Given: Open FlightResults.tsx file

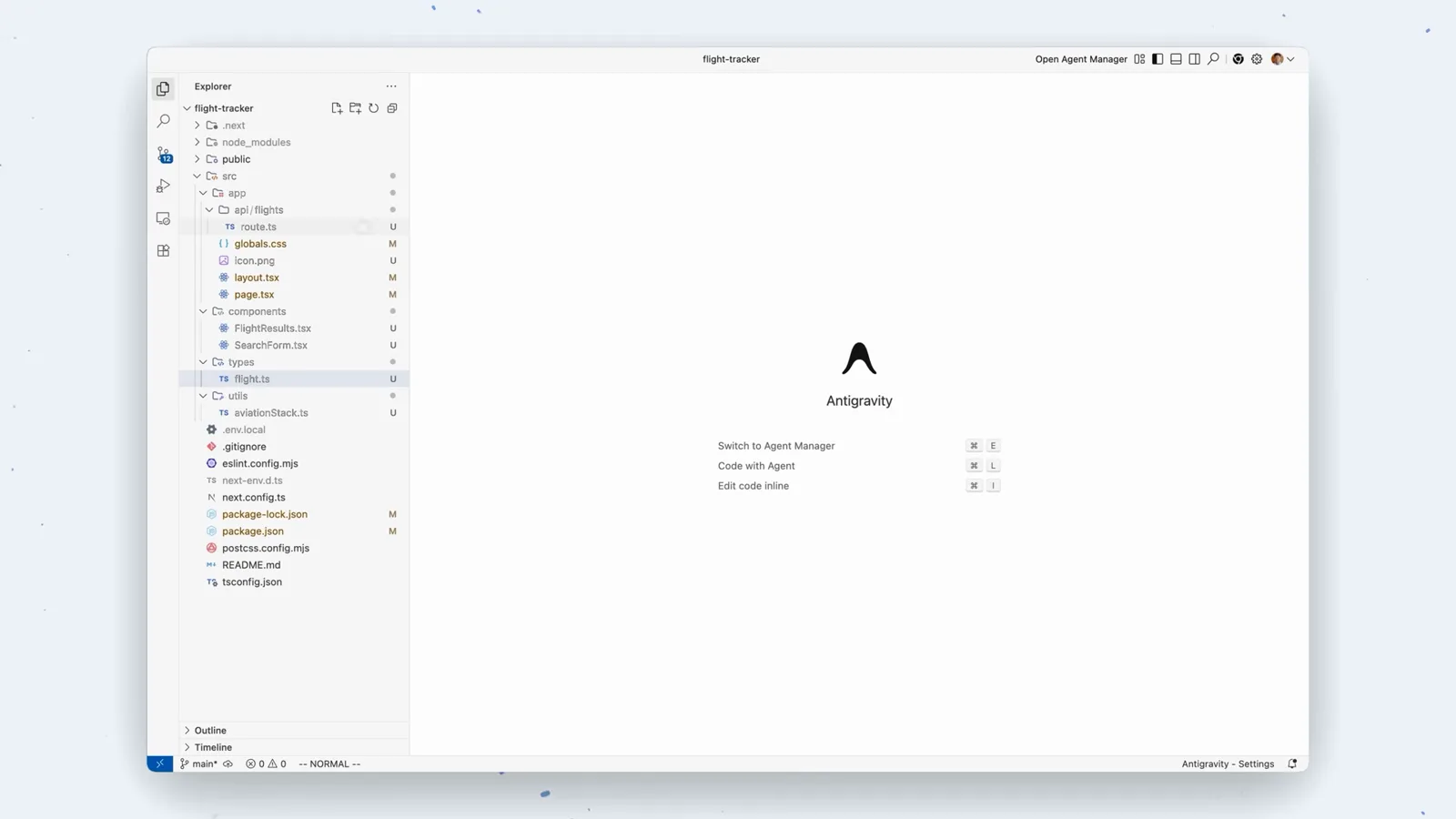Looking at the screenshot, I should pyautogui.click(x=294, y=329).
